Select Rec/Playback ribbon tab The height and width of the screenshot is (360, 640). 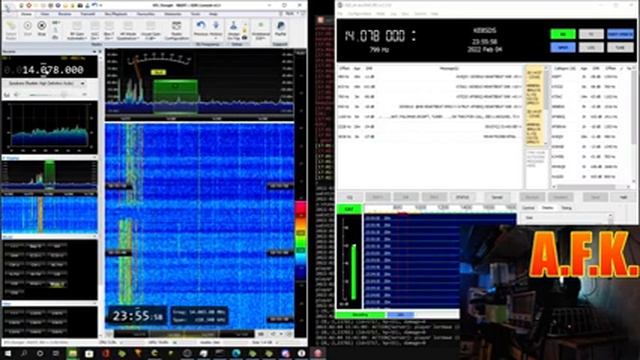pos(116,14)
